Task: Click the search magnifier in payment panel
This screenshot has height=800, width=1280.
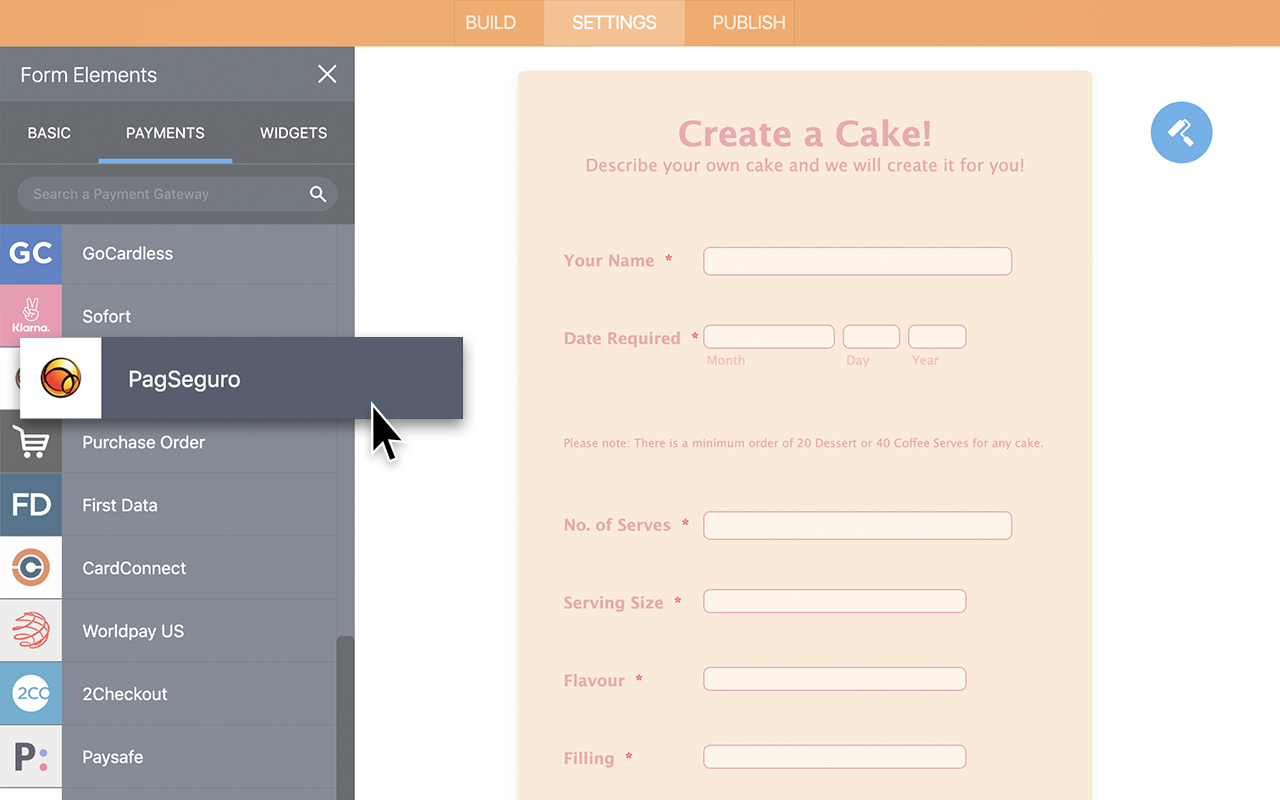Action: click(x=318, y=194)
